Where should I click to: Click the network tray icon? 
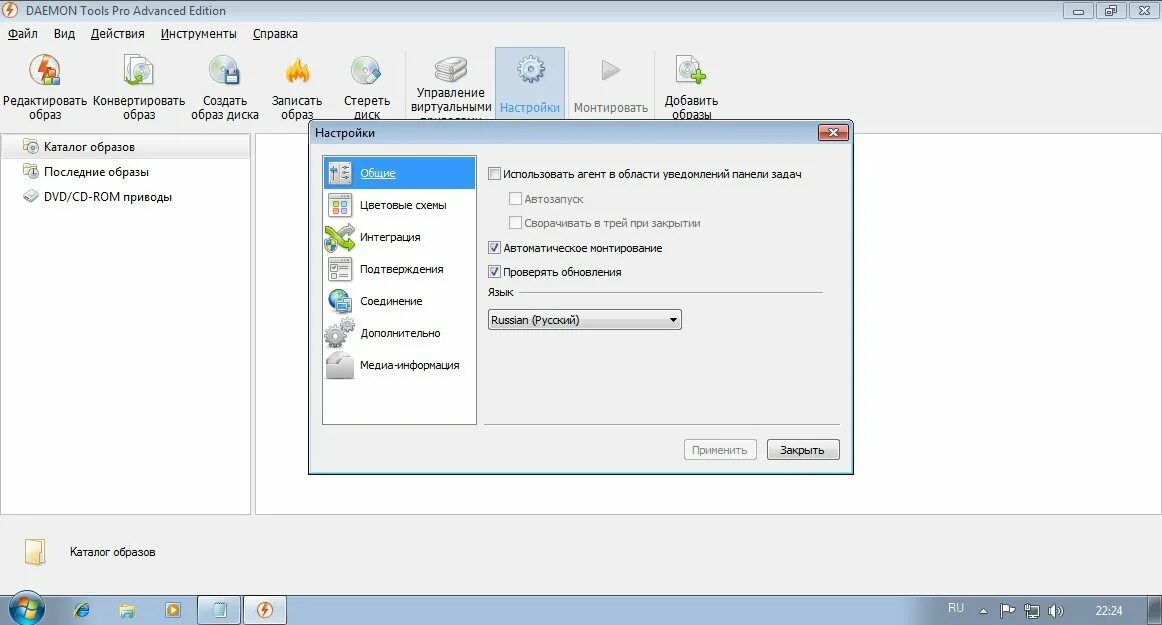pyautogui.click(x=1031, y=611)
